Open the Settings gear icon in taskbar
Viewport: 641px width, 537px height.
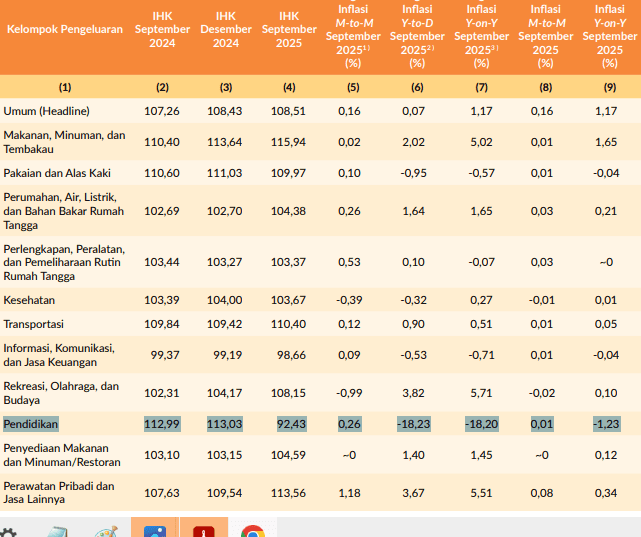8,530
